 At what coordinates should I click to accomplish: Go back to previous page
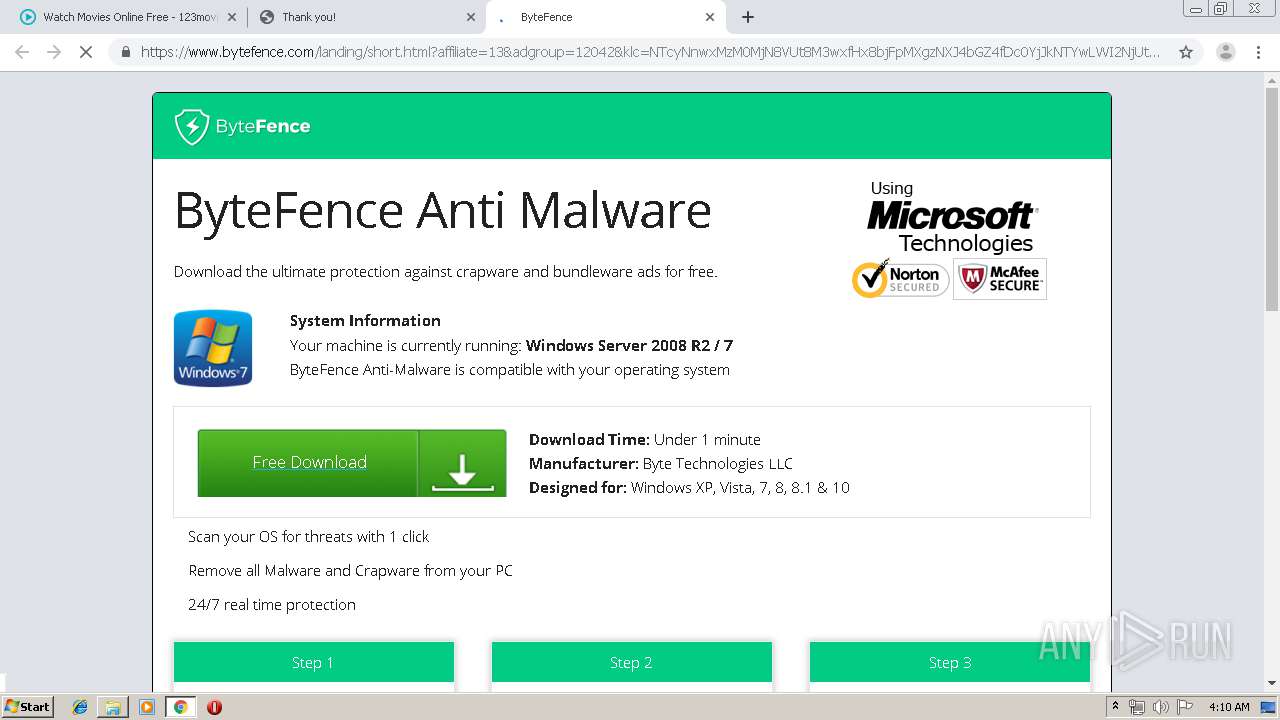coord(22,52)
